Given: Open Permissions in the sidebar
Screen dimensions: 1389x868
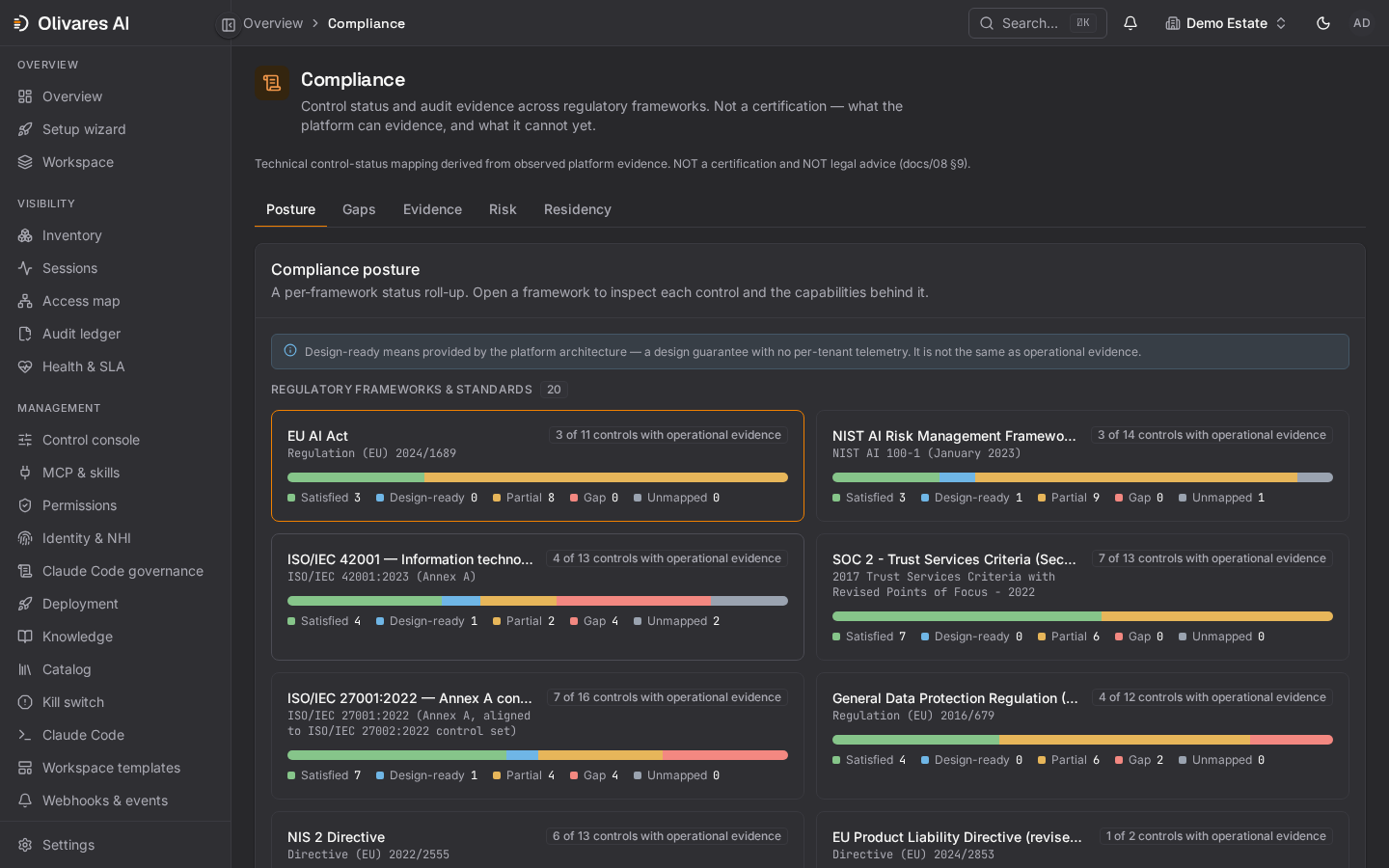Looking at the screenshot, I should point(116,505).
